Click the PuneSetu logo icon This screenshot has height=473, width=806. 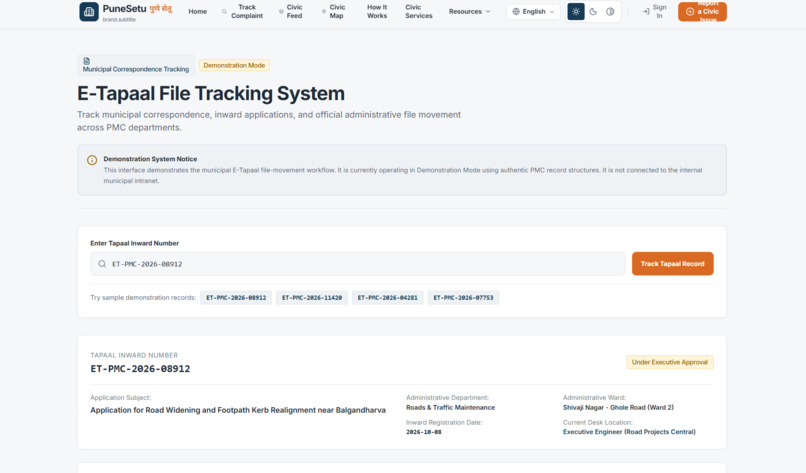tap(89, 11)
